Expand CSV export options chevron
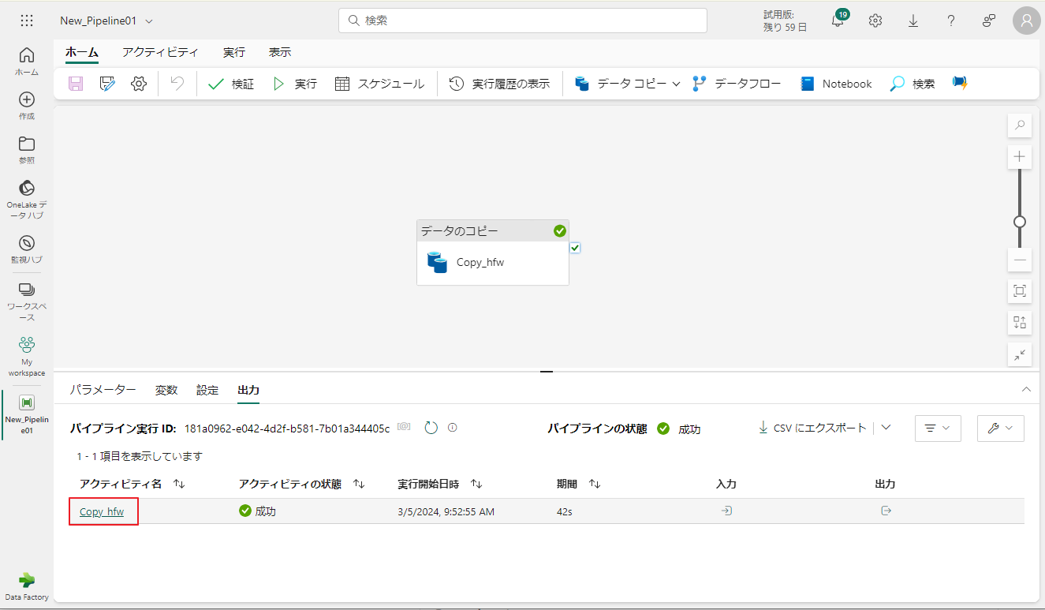This screenshot has height=610, width=1045. click(886, 427)
